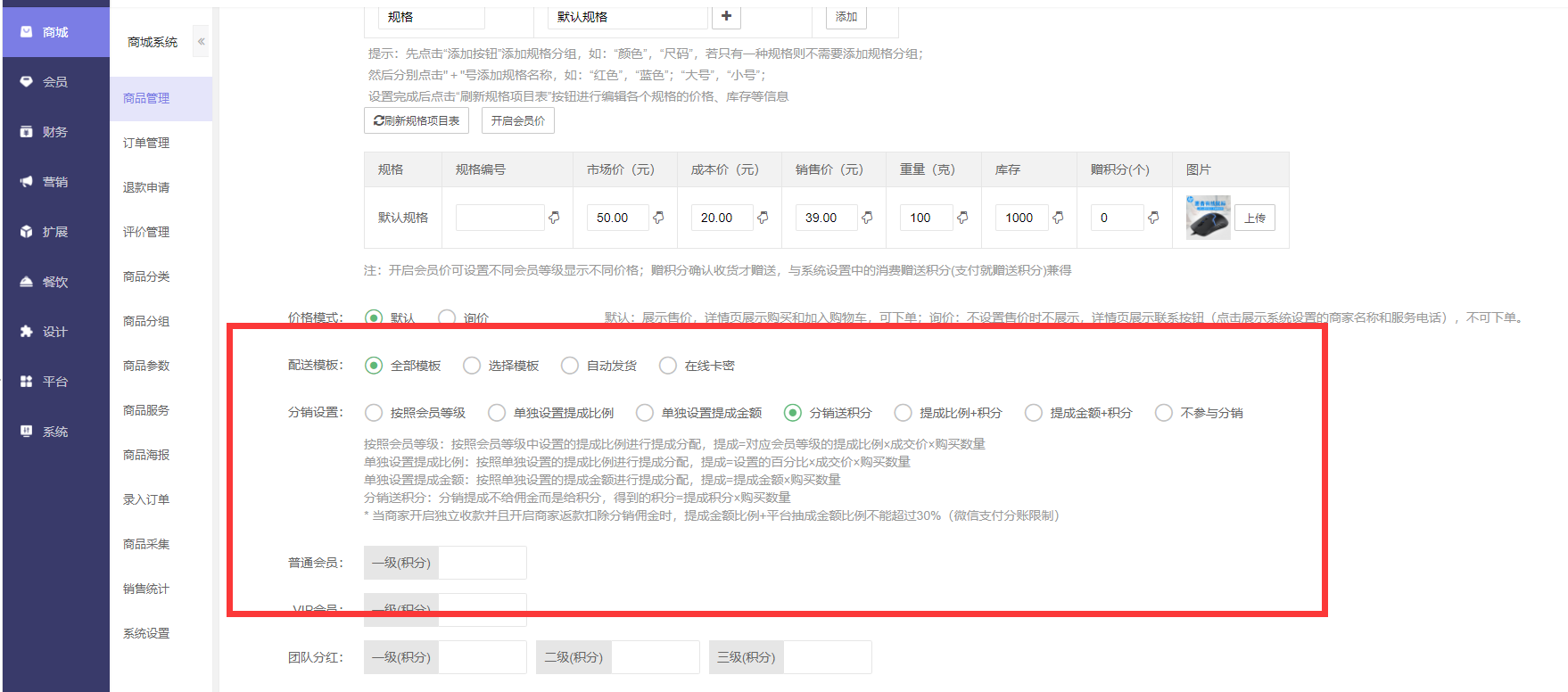Click the 上传 image upload button
Viewport: 1568px width, 692px height.
[1255, 218]
